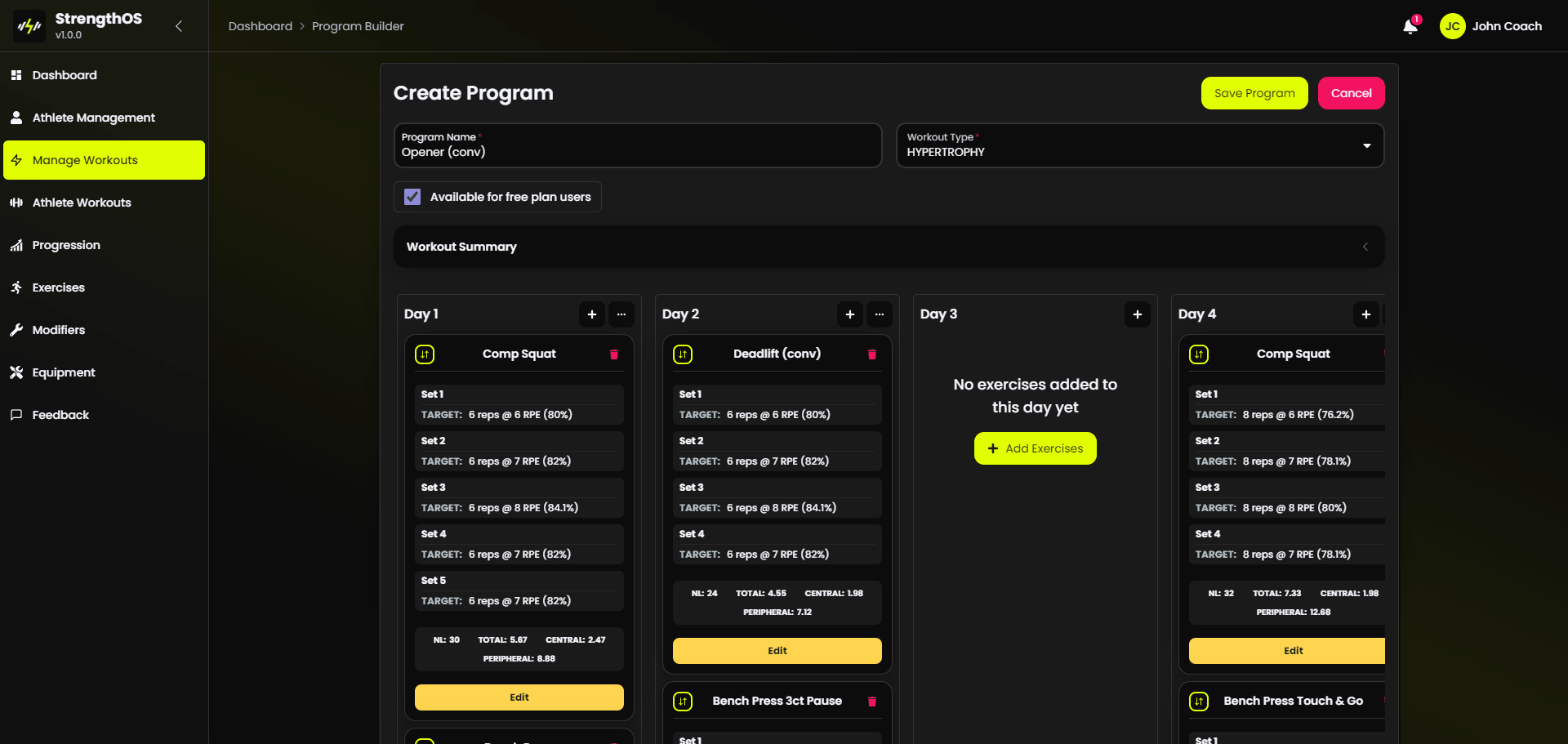This screenshot has height=744, width=1568.
Task: Open the Workout Type dropdown
Action: click(1368, 145)
